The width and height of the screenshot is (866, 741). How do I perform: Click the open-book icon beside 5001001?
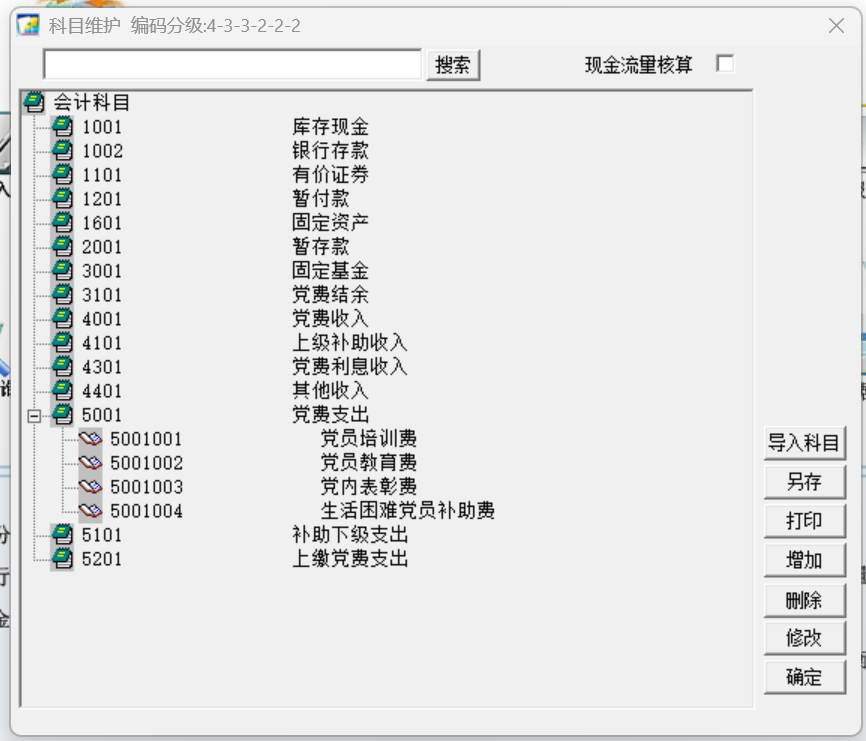[90, 439]
